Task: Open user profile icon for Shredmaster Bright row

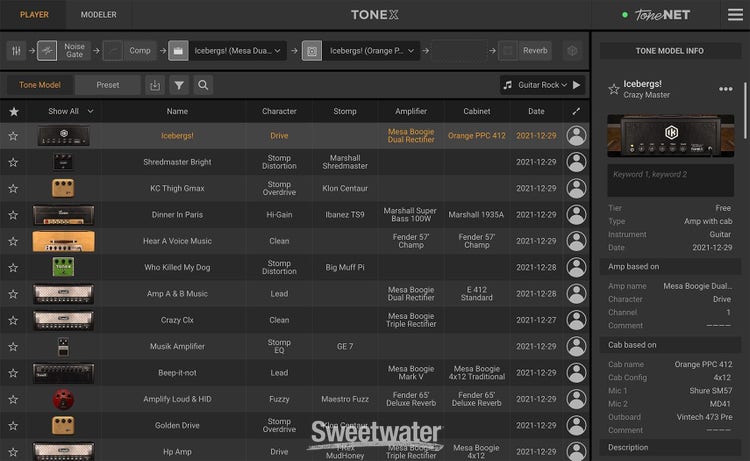Action: click(x=576, y=162)
